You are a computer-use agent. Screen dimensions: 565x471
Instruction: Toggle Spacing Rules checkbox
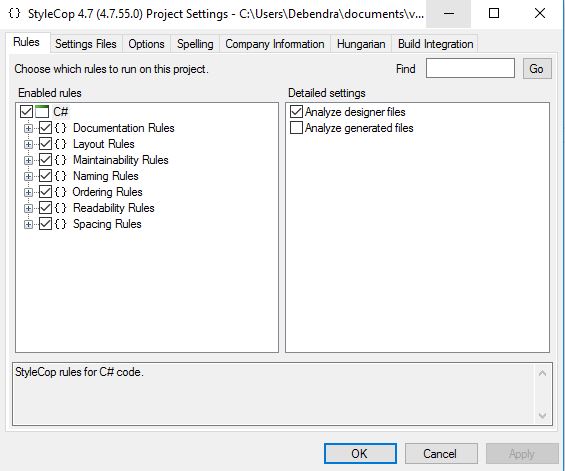(45, 224)
